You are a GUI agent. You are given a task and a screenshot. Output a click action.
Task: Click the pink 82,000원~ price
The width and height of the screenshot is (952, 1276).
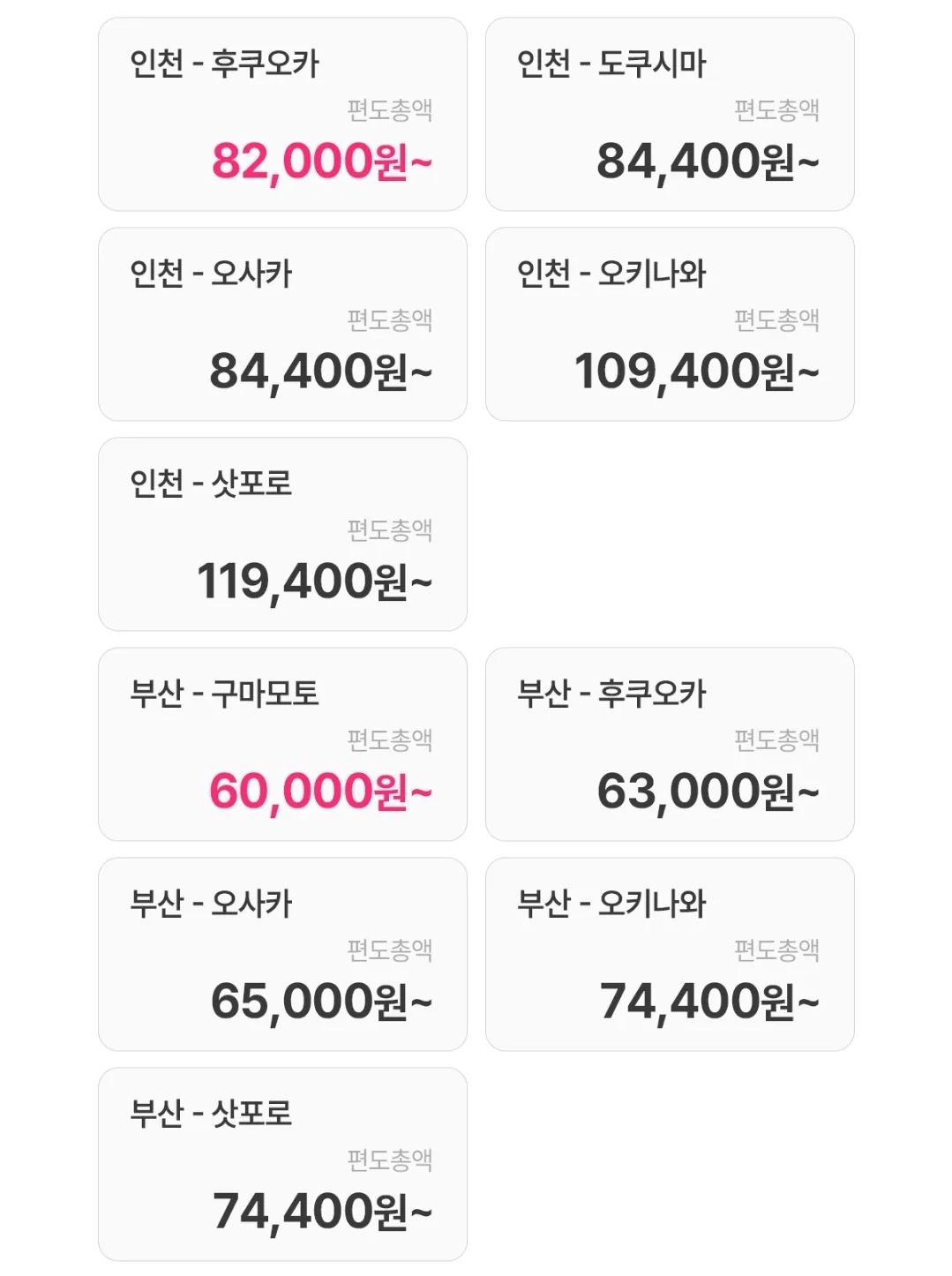(x=322, y=161)
